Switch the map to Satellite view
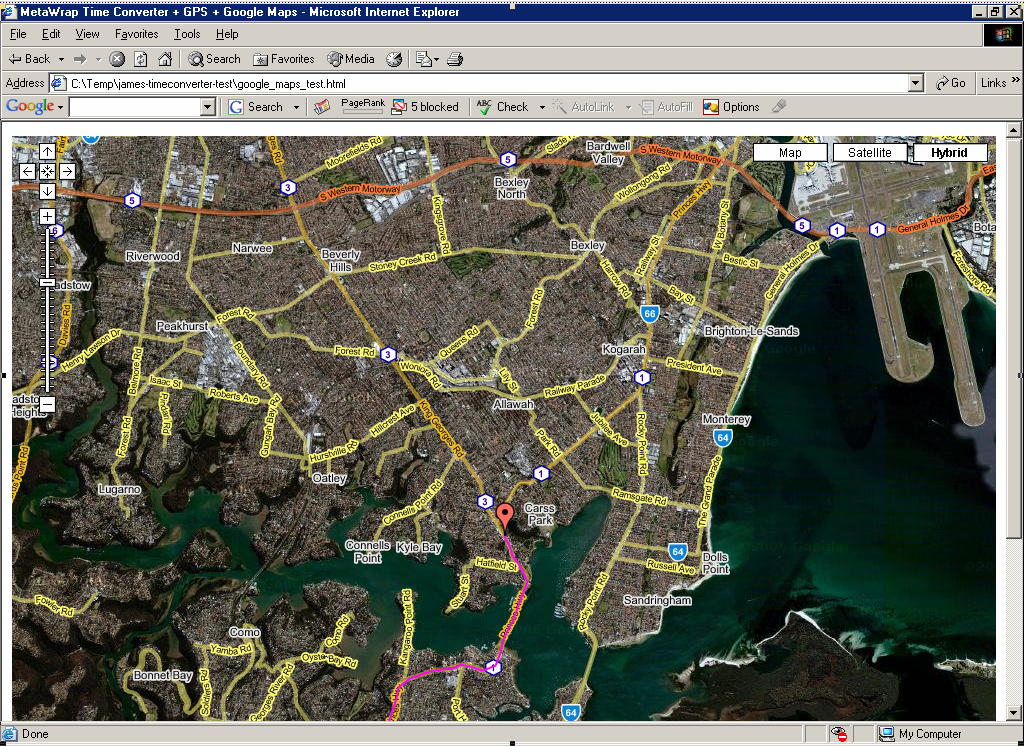 (x=869, y=152)
